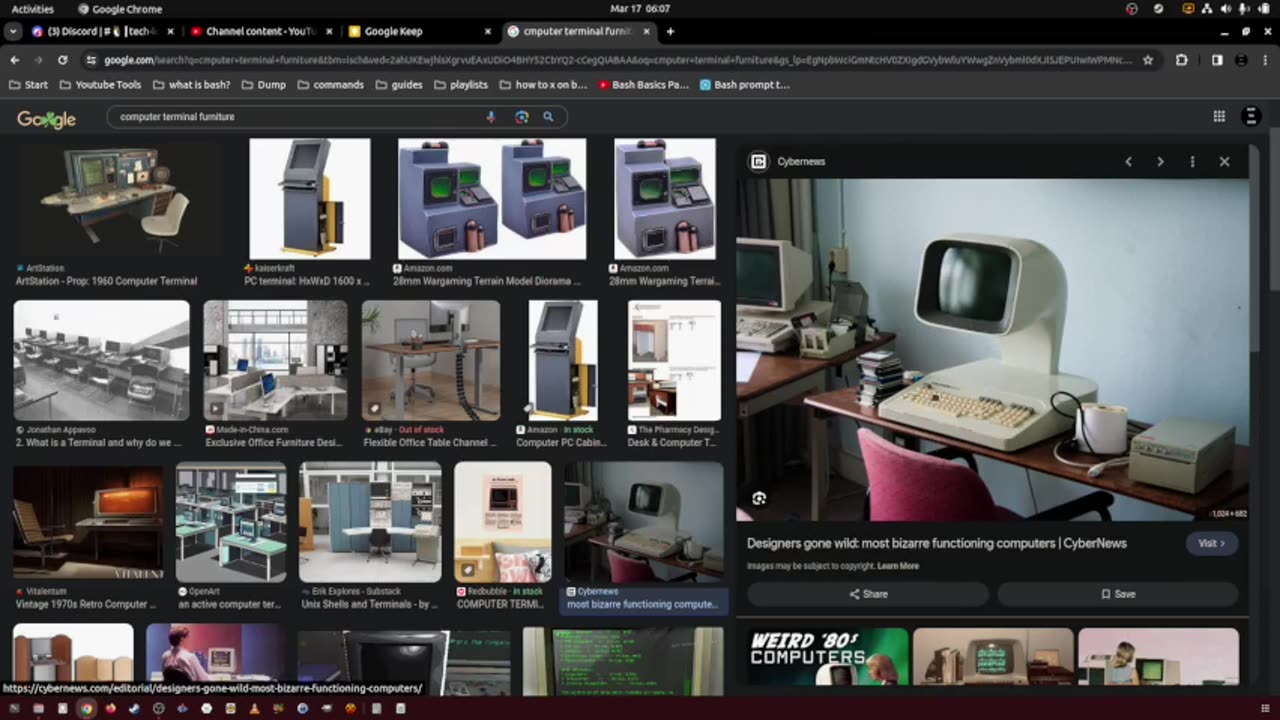Open the Weird '80s Computers related image
Image resolution: width=1280 pixels, height=720 pixels.
point(828,656)
